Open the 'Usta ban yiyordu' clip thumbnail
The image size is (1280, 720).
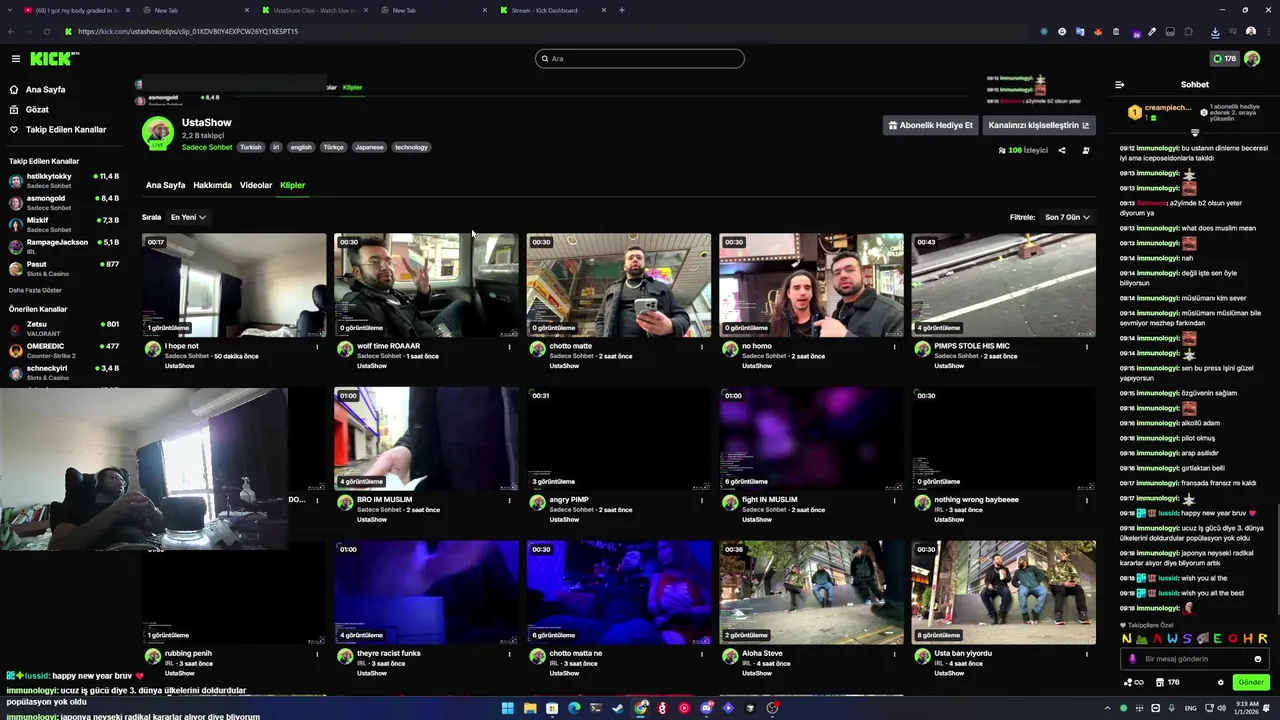(1003, 592)
